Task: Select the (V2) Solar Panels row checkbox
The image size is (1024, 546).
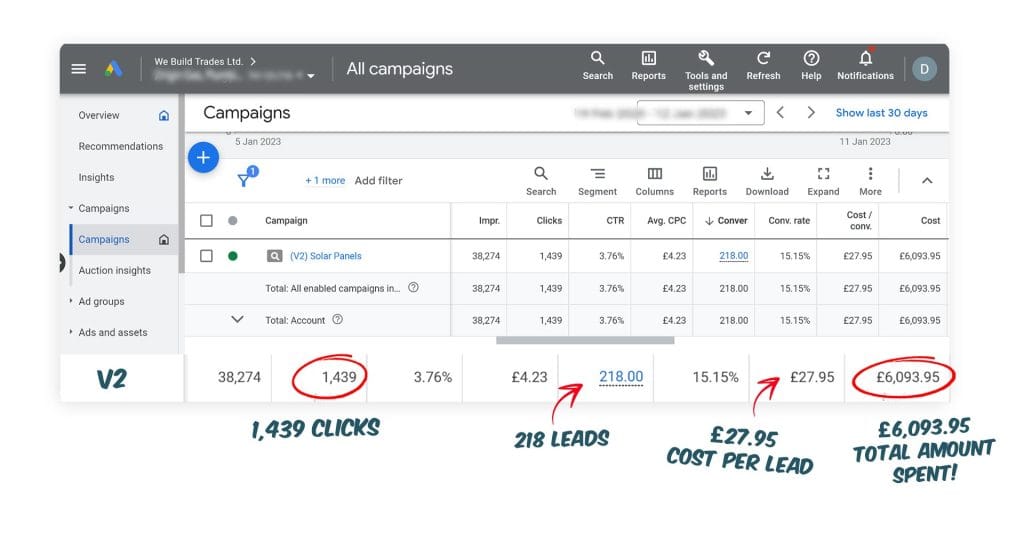Action: point(206,256)
